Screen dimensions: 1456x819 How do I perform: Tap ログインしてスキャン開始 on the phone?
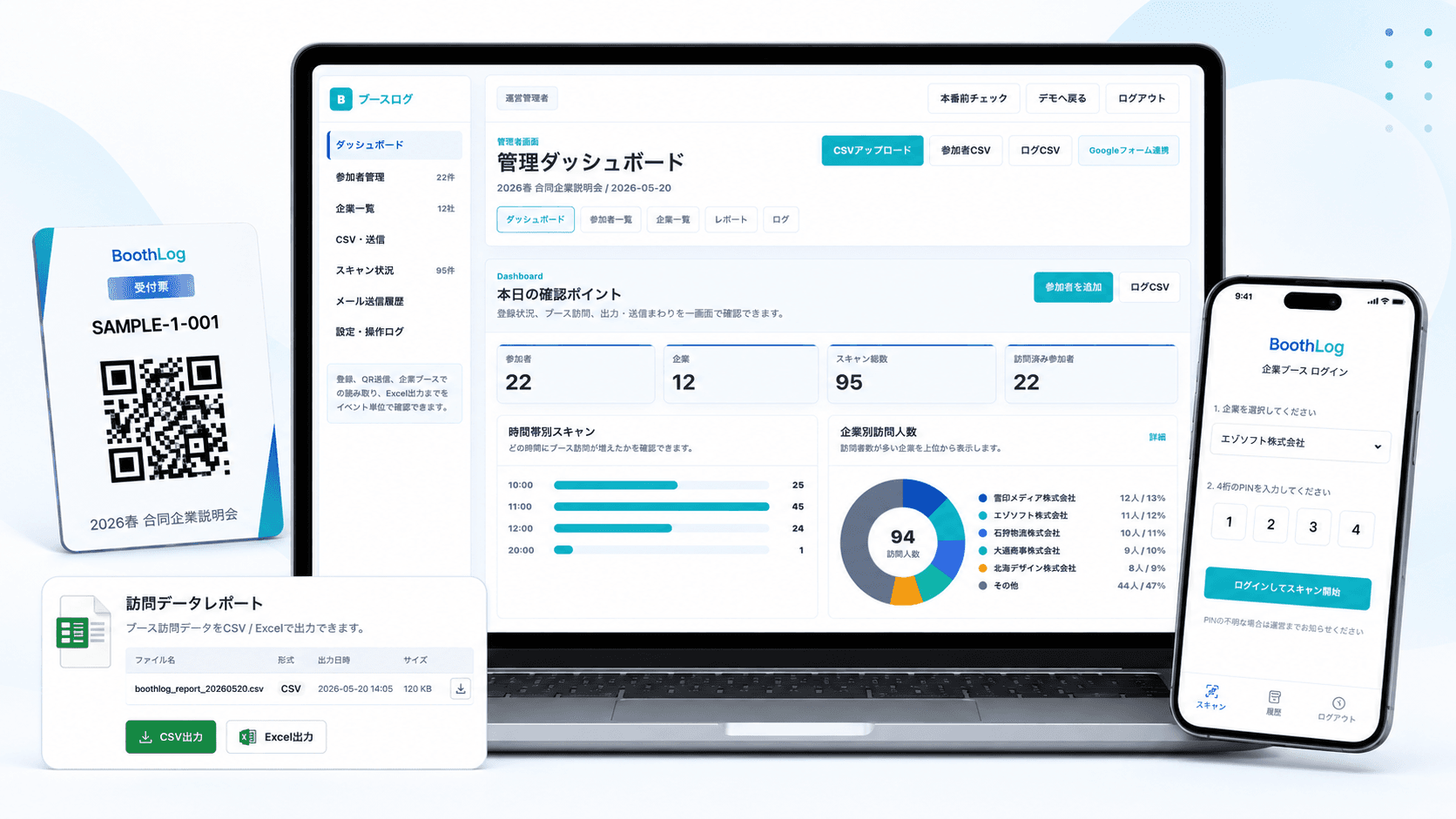1287,589
